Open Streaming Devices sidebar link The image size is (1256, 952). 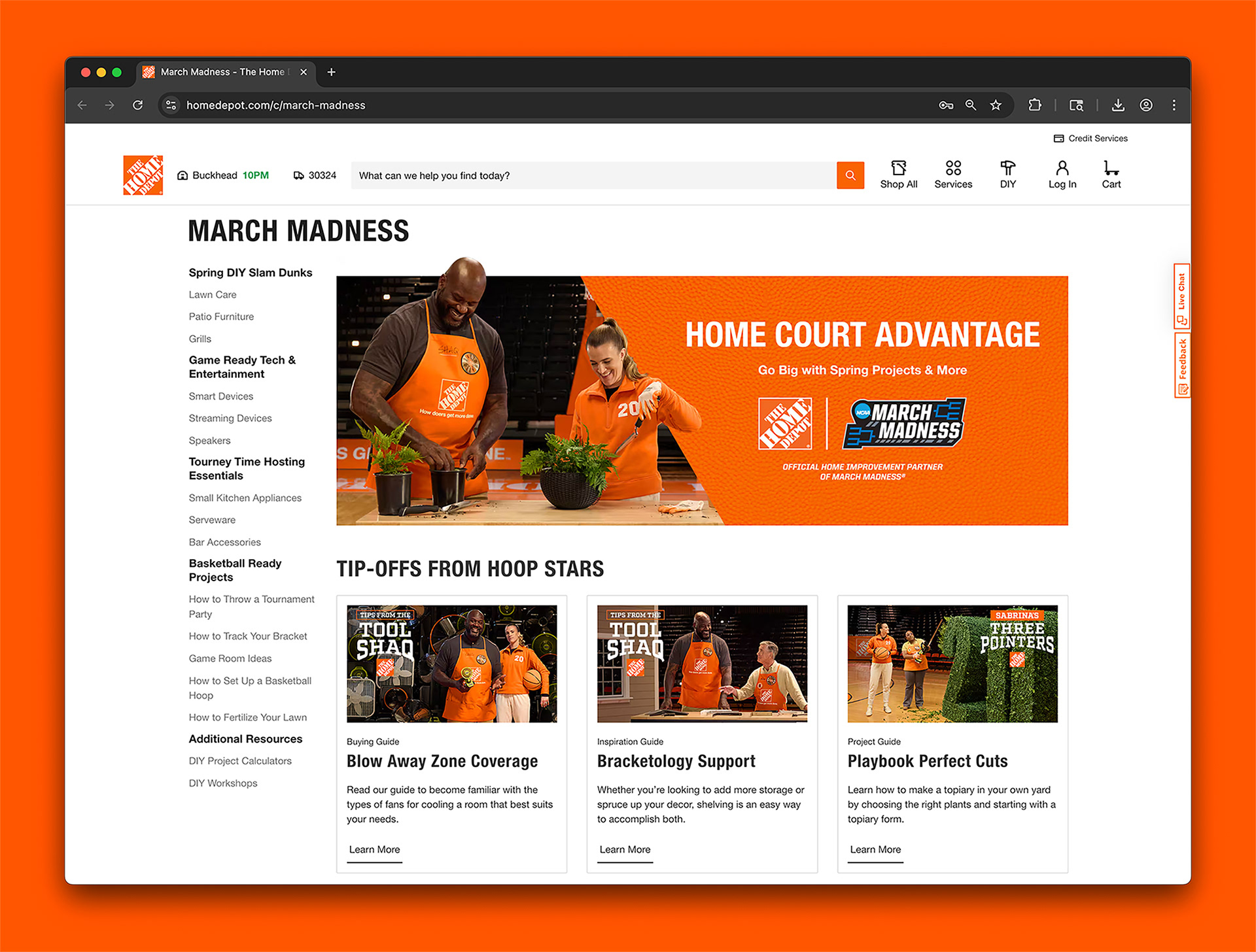(x=230, y=418)
